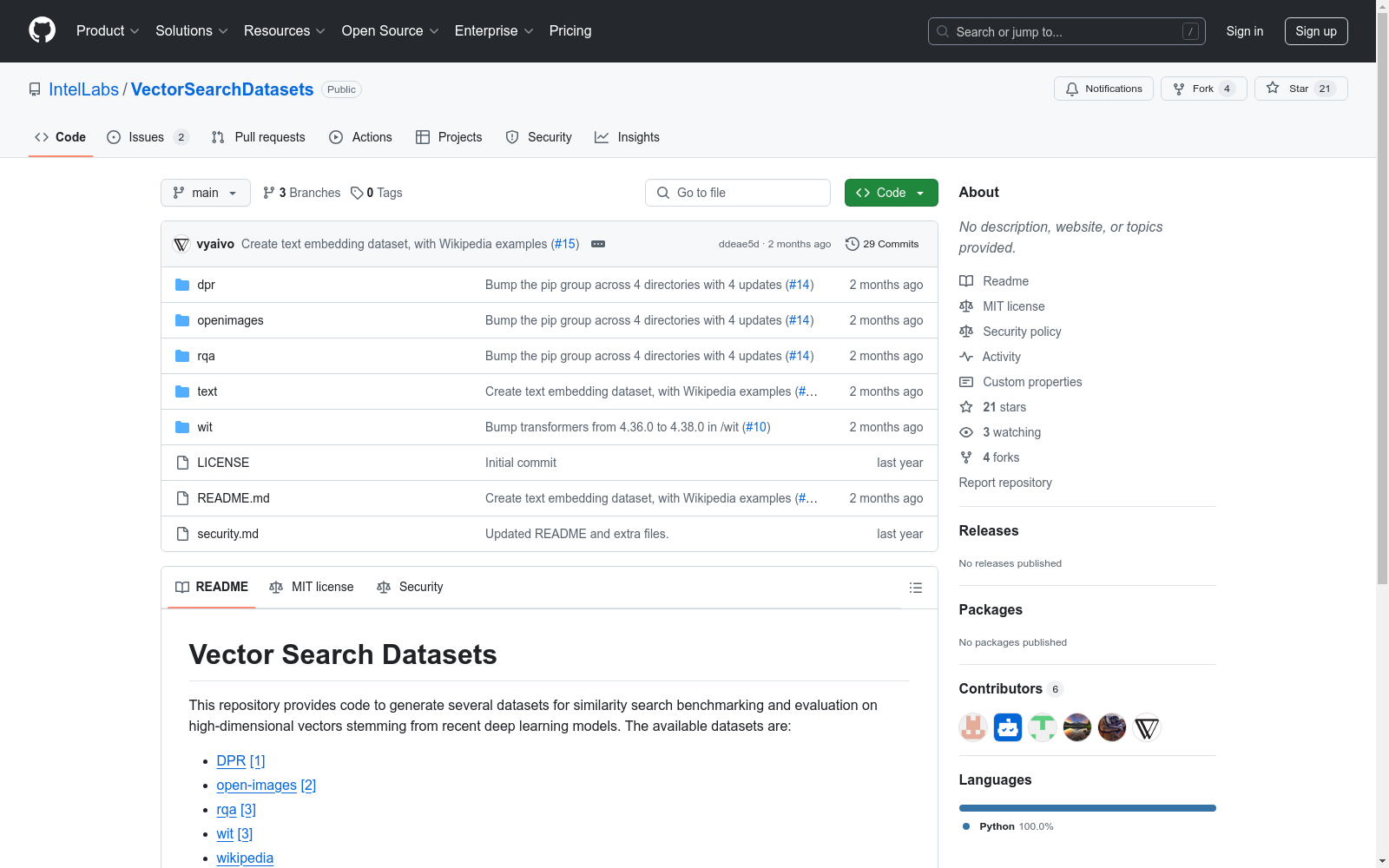The width and height of the screenshot is (1389, 868).
Task: Click the Search or jump to field
Action: [1067, 31]
